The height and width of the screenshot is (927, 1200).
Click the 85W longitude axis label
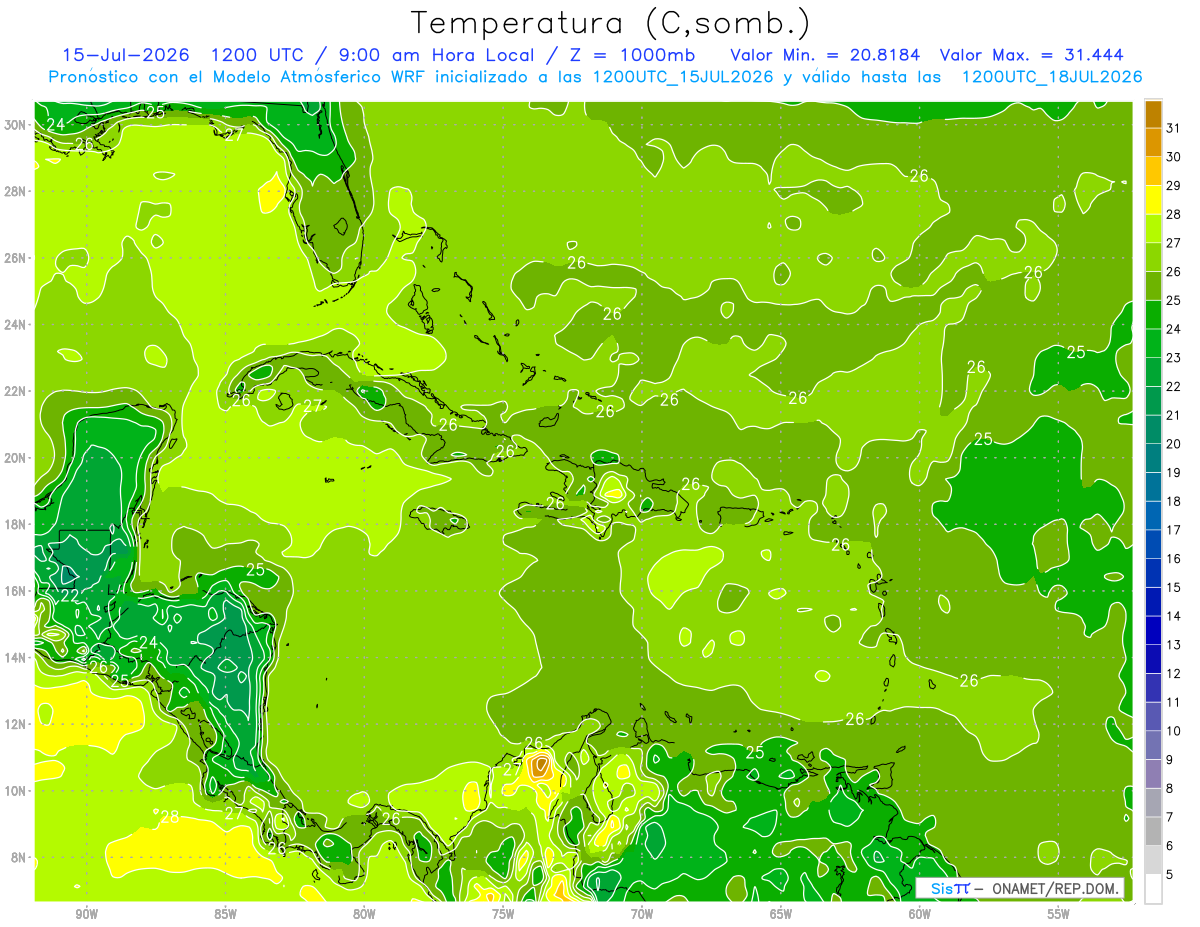click(x=225, y=914)
